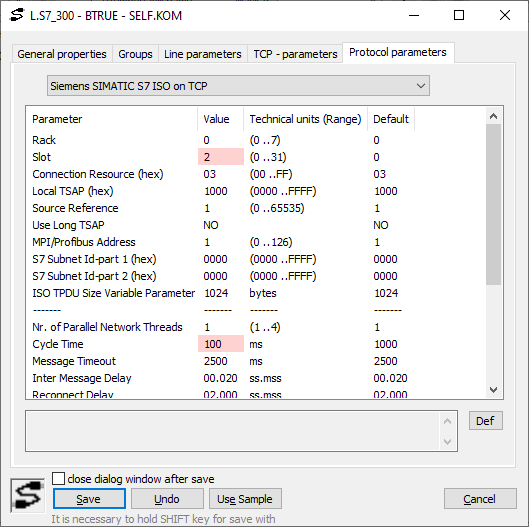Click the description box down arrow
This screenshot has height=527, width=529.
tap(447, 441)
